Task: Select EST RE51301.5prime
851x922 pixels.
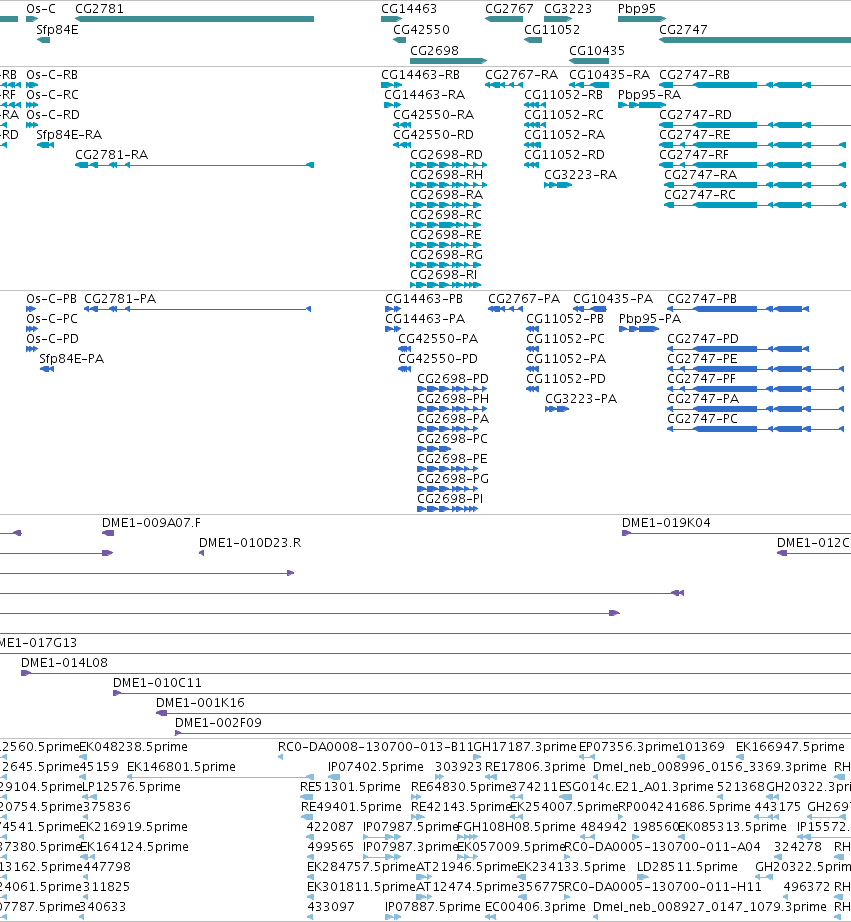Action: click(350, 787)
